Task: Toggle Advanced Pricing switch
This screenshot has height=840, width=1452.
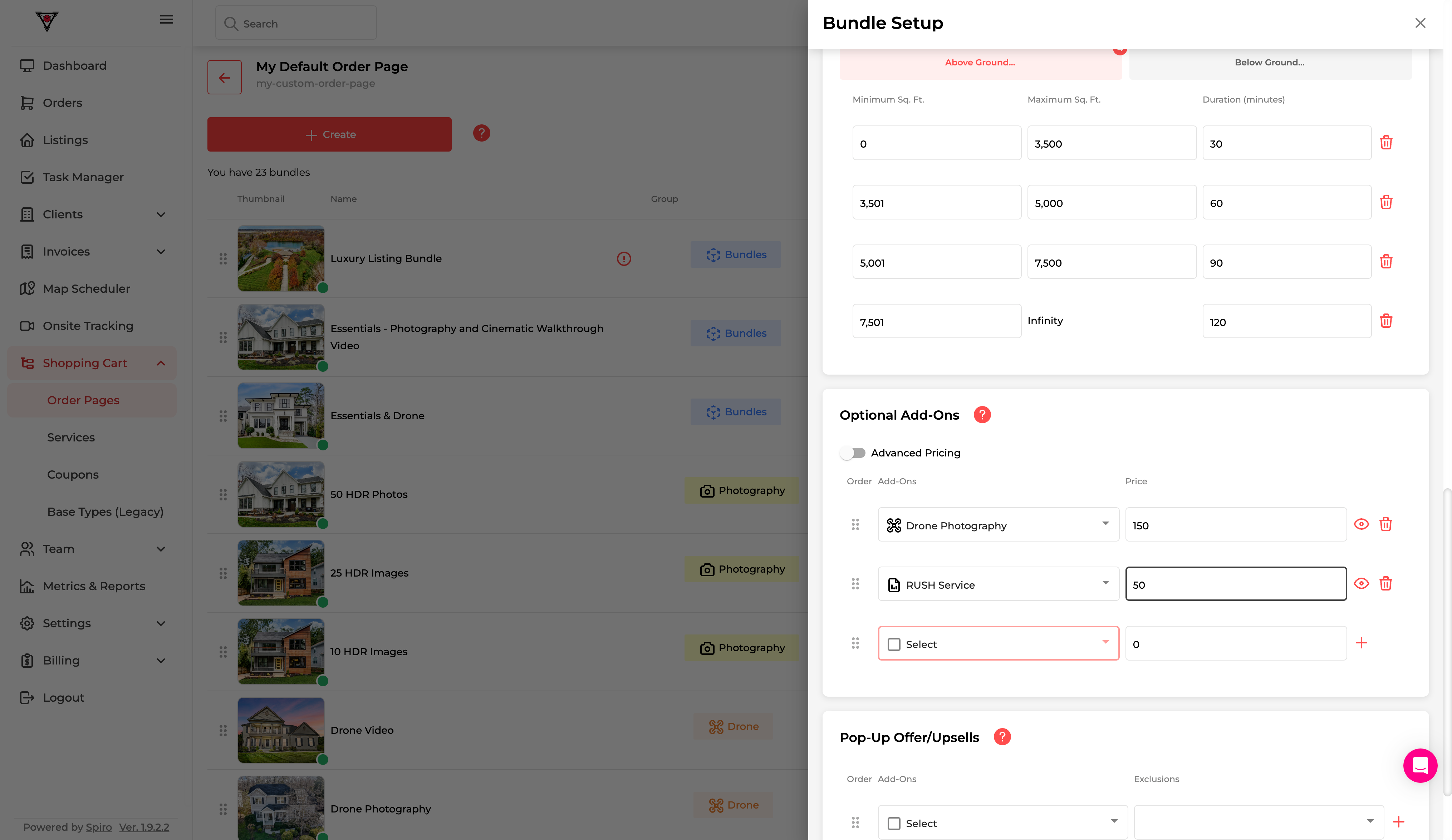Action: tap(853, 453)
